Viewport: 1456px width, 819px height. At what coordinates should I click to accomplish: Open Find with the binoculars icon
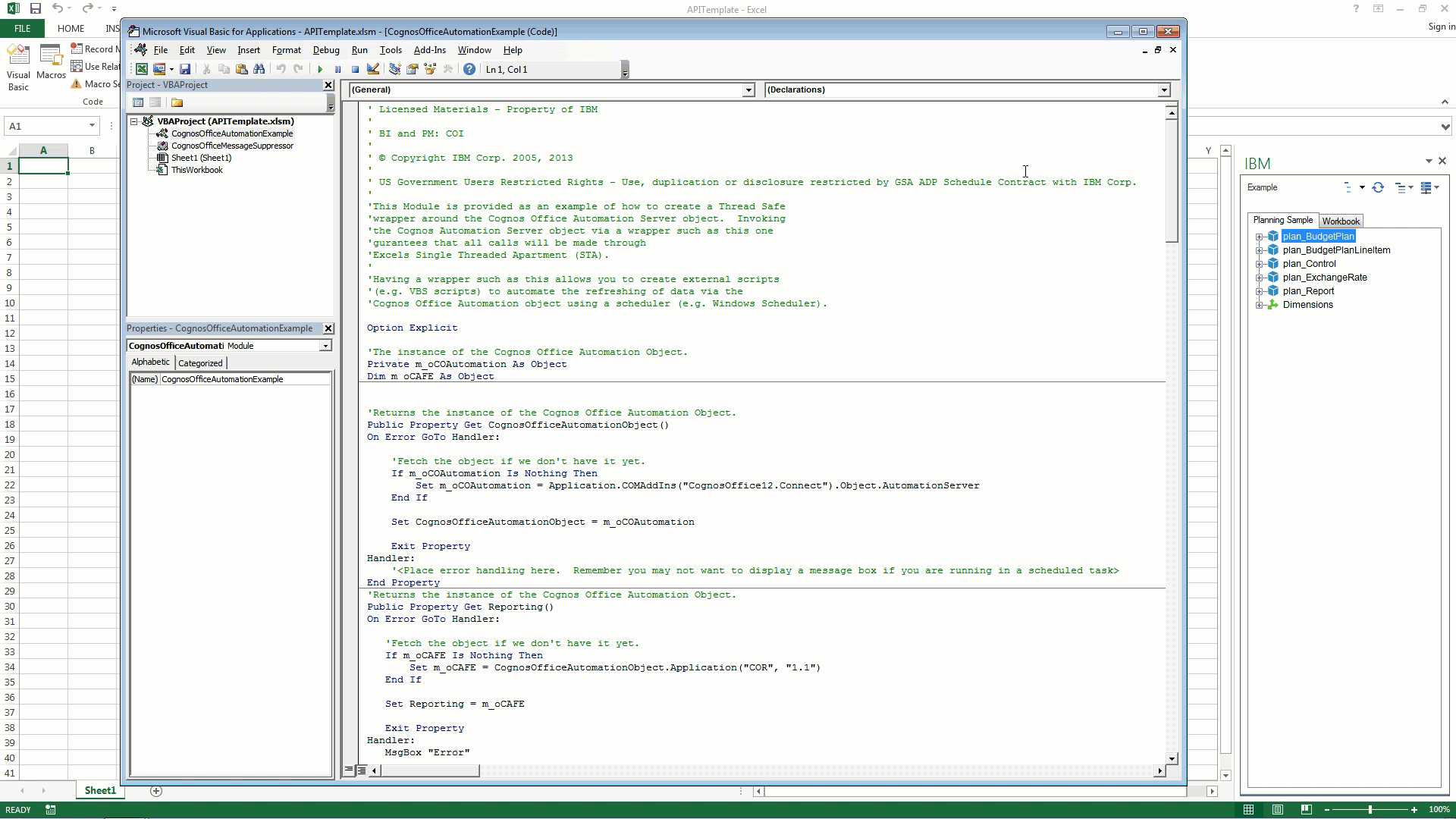[x=259, y=69]
